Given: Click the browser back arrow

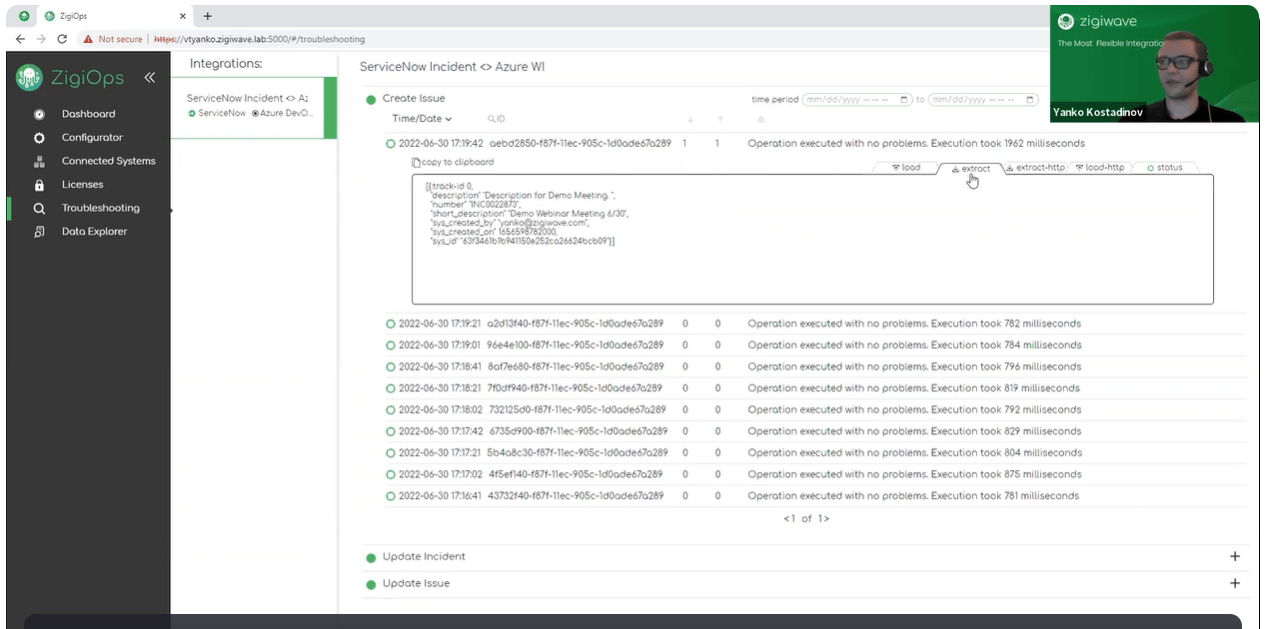Looking at the screenshot, I should [20, 39].
